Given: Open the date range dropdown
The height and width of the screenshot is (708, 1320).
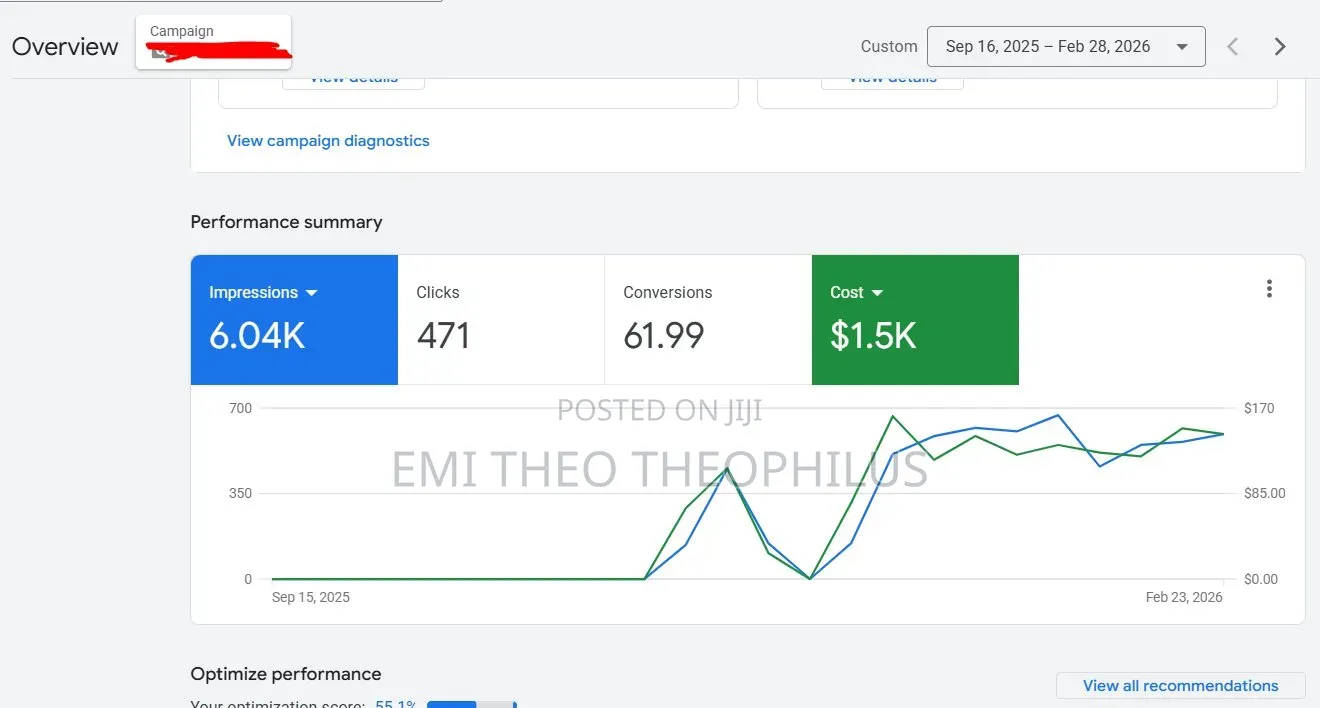Looking at the screenshot, I should click(x=1066, y=46).
